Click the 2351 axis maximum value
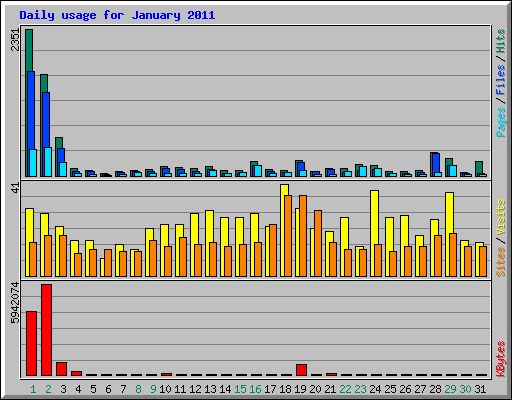Viewport: 512px width, 400px height. pyautogui.click(x=15, y=40)
